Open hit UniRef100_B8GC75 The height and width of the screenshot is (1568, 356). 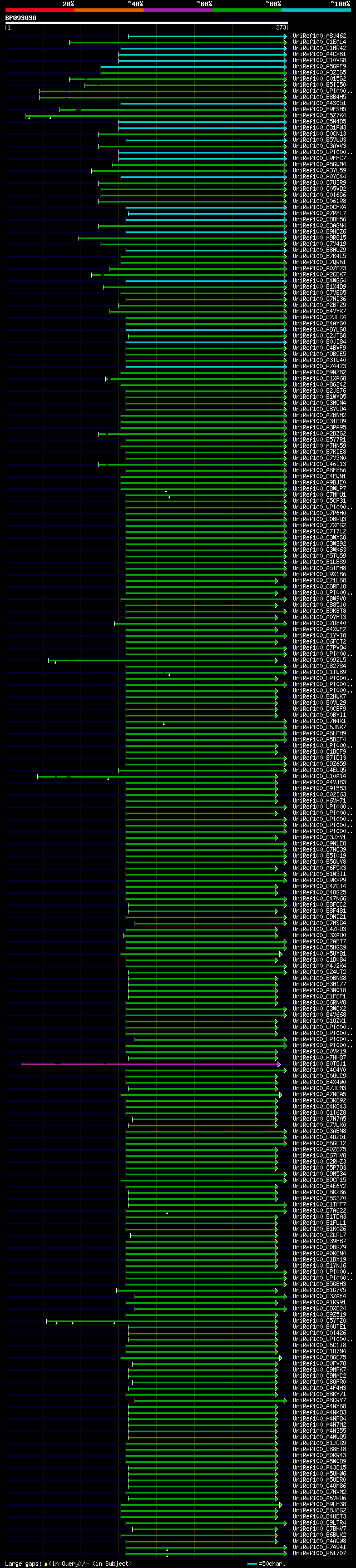pos(319,1357)
